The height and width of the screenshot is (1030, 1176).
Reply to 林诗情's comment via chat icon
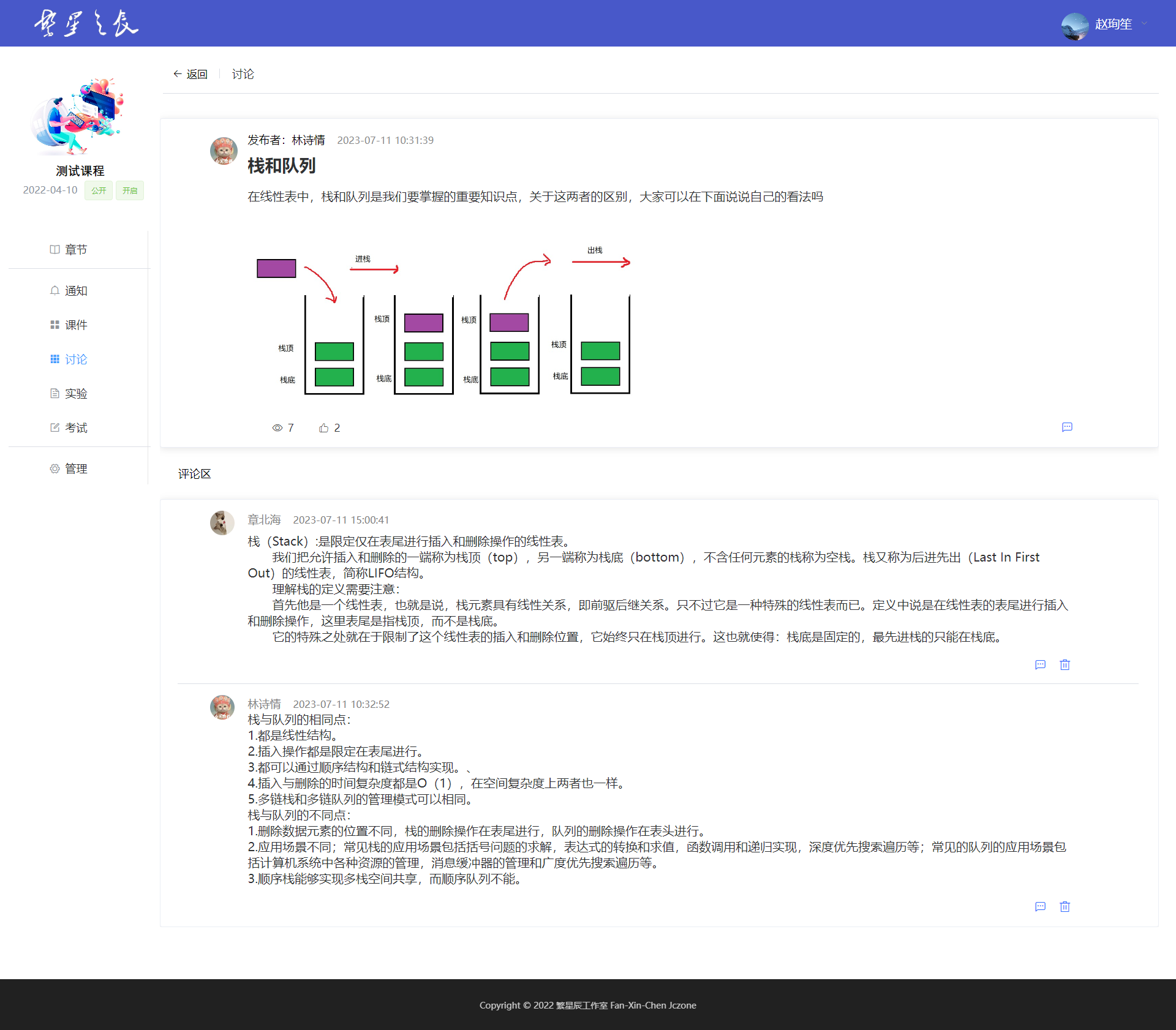1040,907
